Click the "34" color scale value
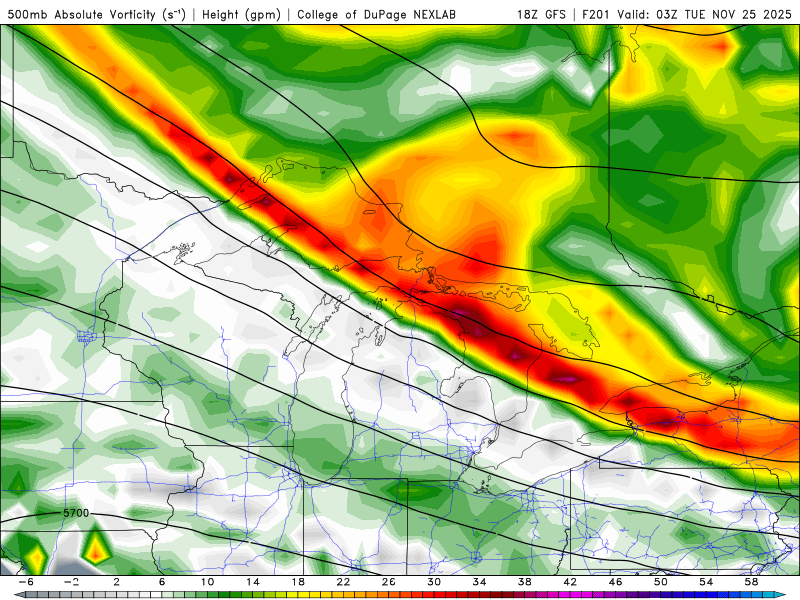Screen dimensions: 800x600 (x=480, y=582)
